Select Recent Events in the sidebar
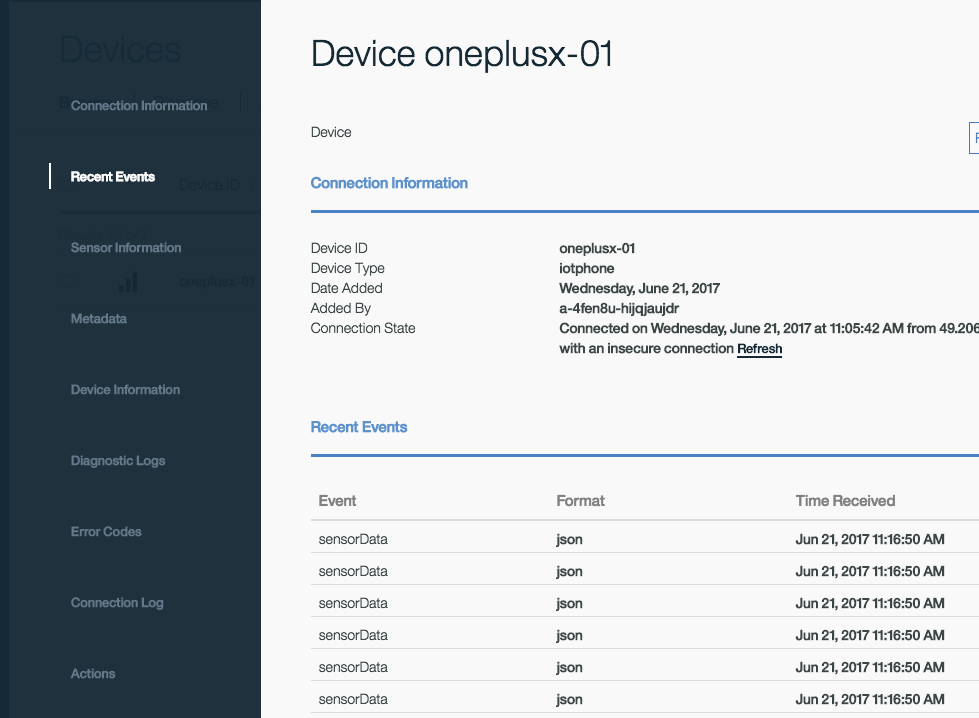Viewport: 979px width, 718px height. [x=112, y=177]
